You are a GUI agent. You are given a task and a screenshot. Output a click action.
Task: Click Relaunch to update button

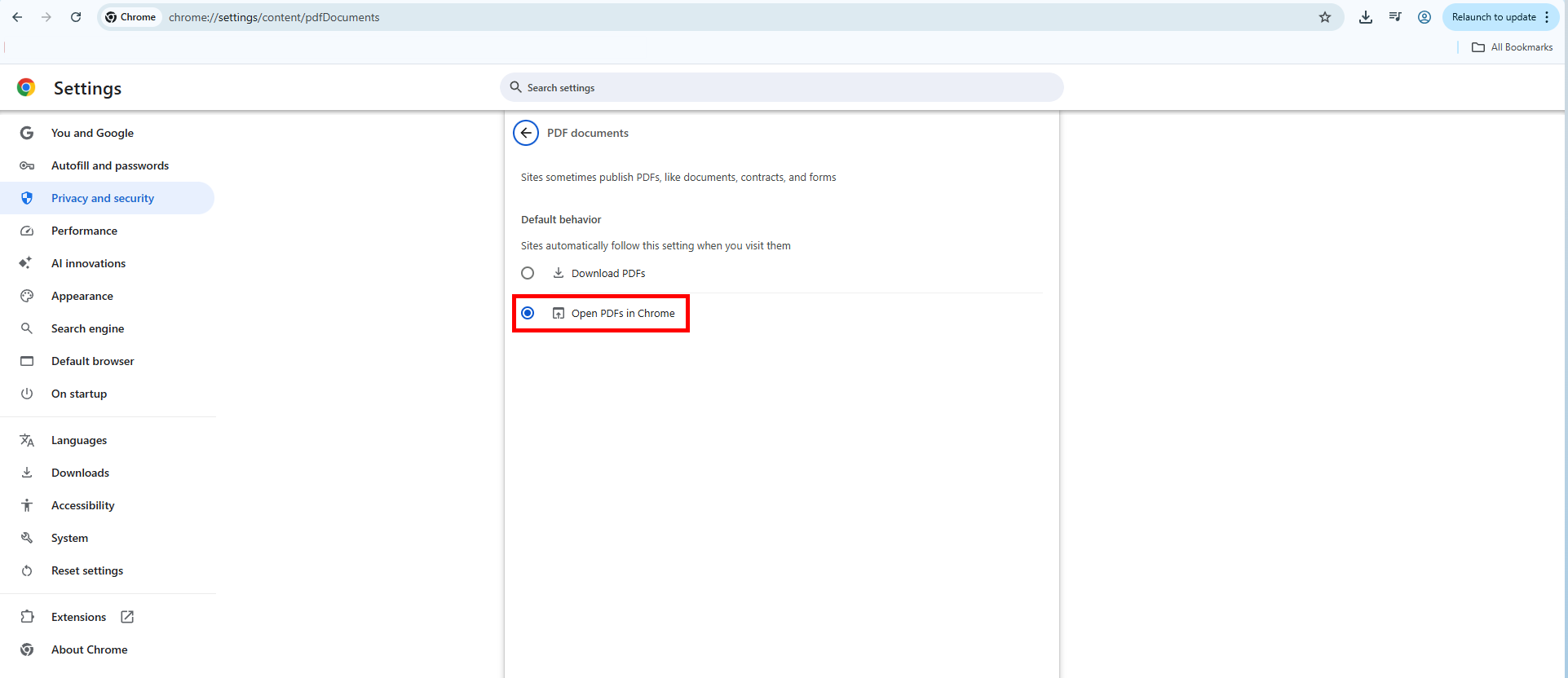pyautogui.click(x=1494, y=17)
